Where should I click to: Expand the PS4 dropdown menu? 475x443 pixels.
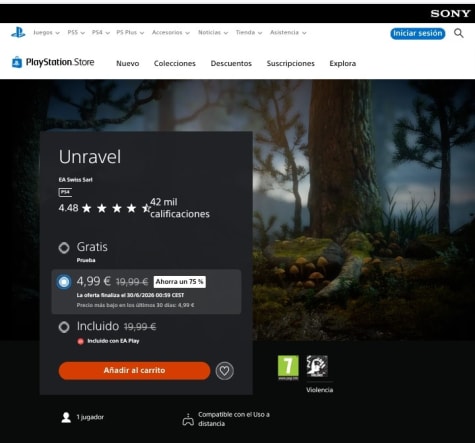[x=101, y=33]
